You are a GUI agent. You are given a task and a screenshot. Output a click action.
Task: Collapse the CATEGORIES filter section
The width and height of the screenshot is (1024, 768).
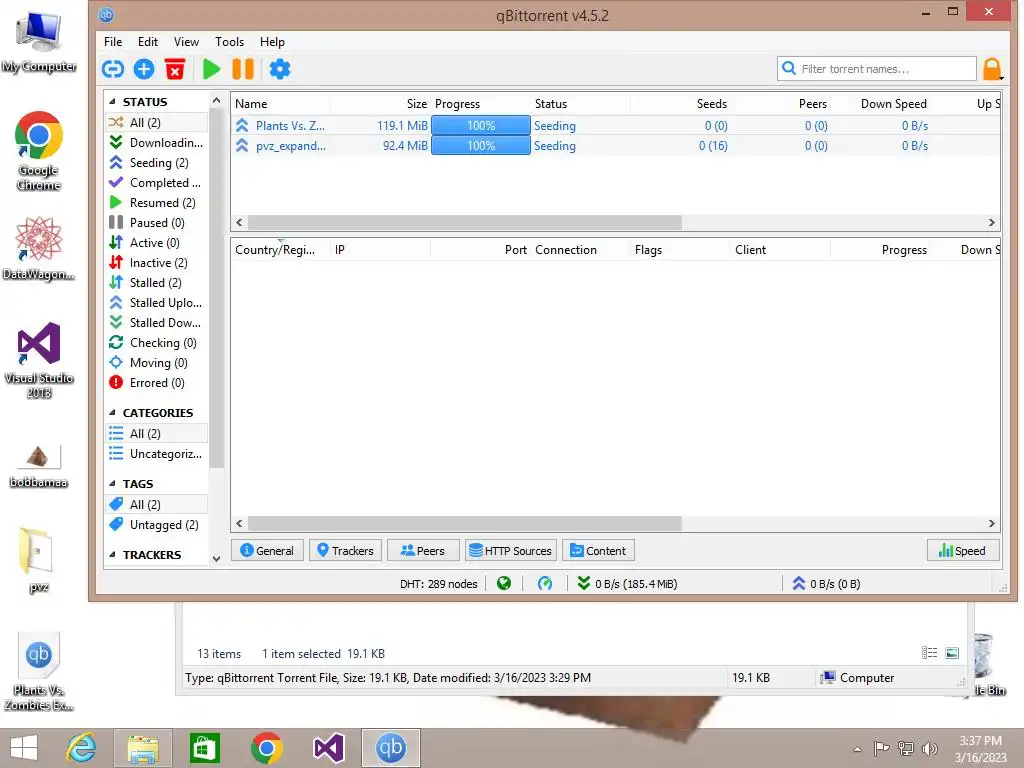pyautogui.click(x=112, y=413)
